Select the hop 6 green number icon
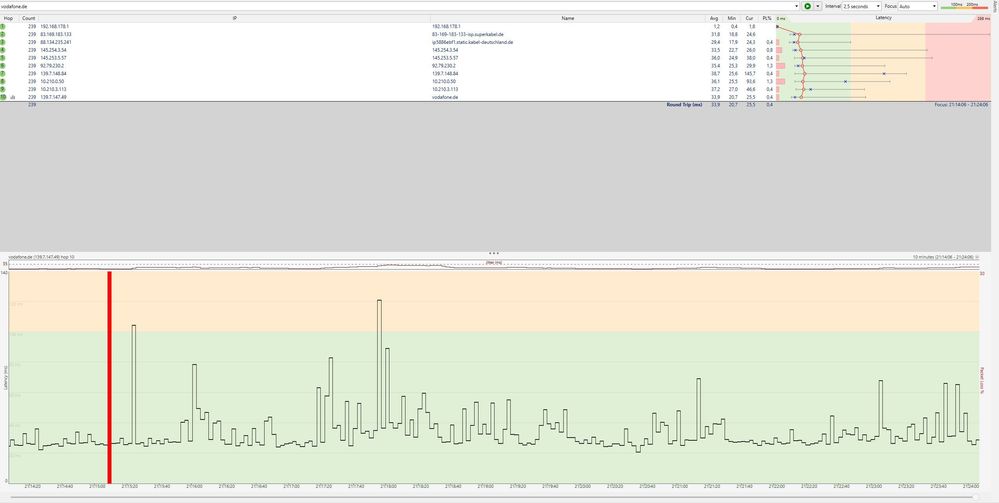Screen dimensions: 999x503 click(x=3, y=66)
